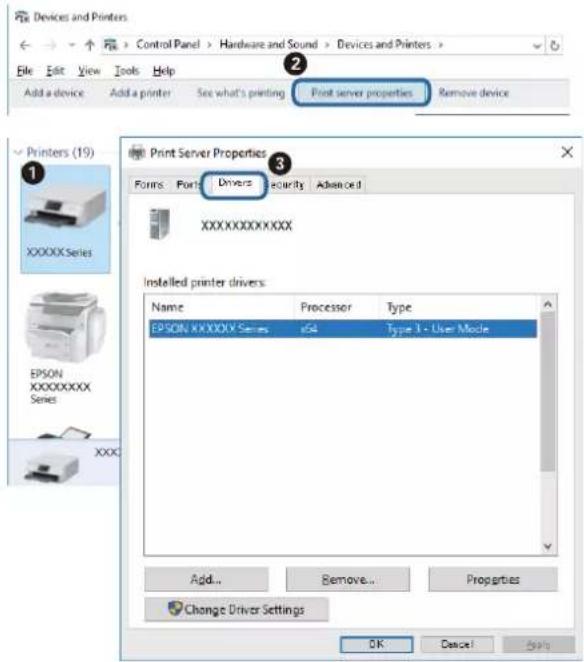Click Control Panel in breadcrumb path
Screen dimensions: 584x662
click(168, 44)
